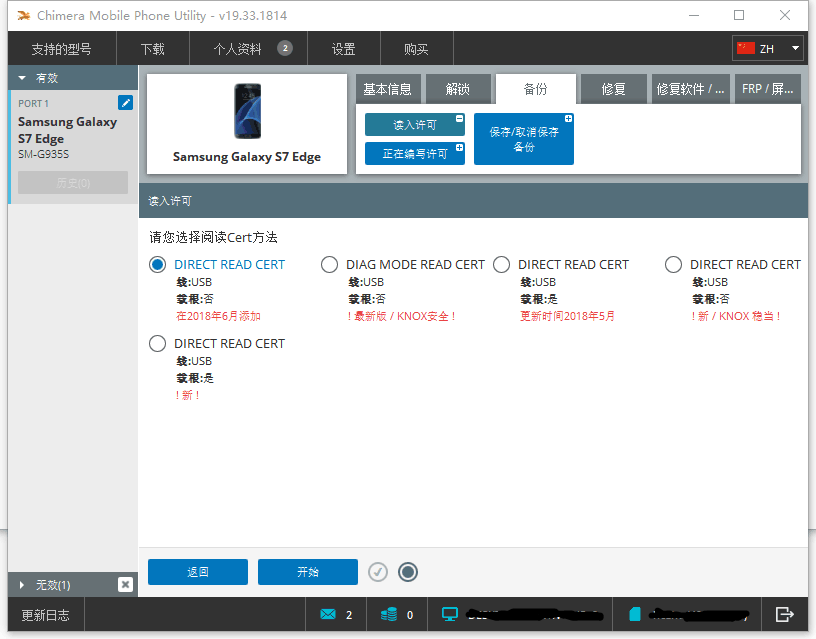The image size is (816, 639).
Task: Select the first DIRECT READ CERT radio (在2018年6月添加)
Action: click(157, 264)
